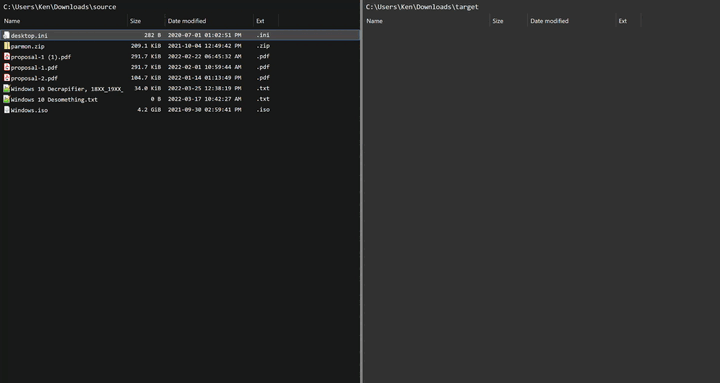Click the 4.2 GiB size value
720x383 pixels.
[x=149, y=110]
